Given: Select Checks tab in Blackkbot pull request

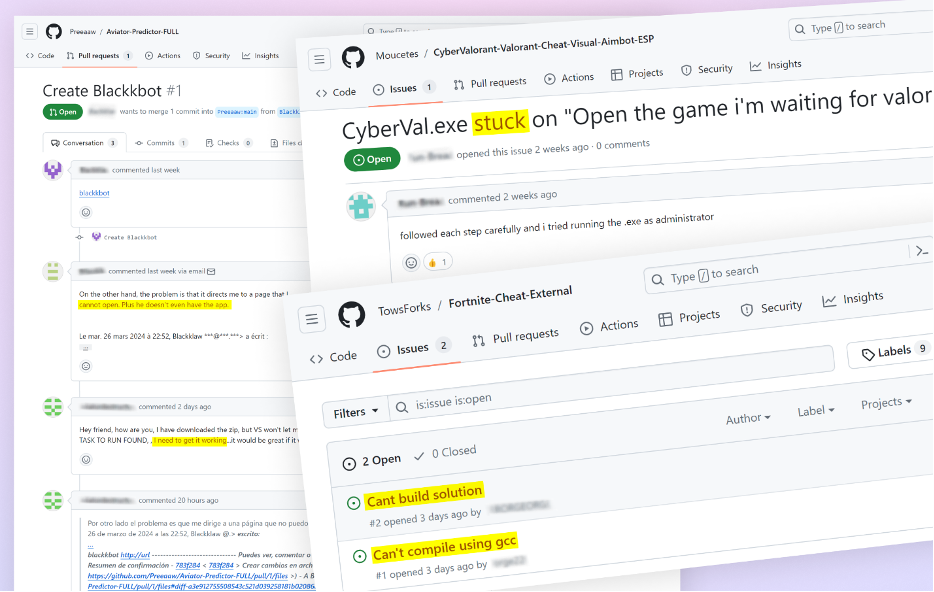Looking at the screenshot, I should (x=229, y=143).
